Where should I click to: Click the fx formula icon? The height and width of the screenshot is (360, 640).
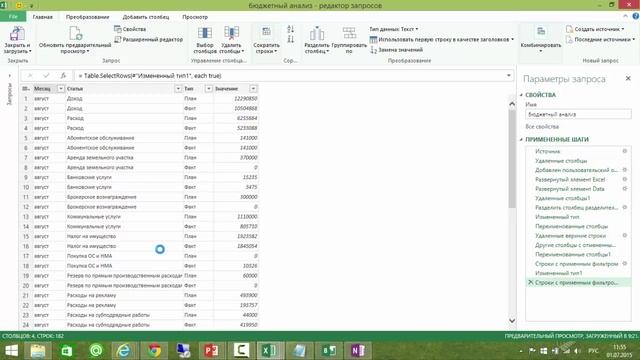pos(63,76)
